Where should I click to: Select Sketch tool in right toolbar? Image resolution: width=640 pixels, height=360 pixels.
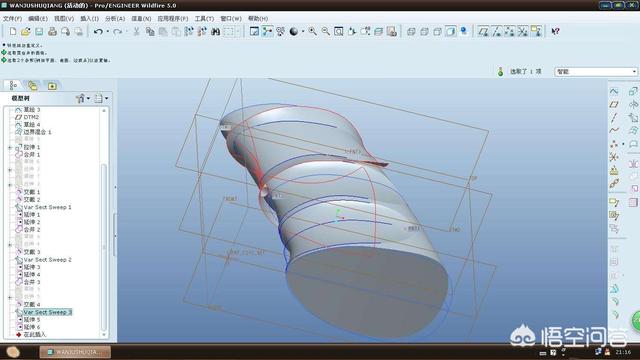(x=614, y=91)
